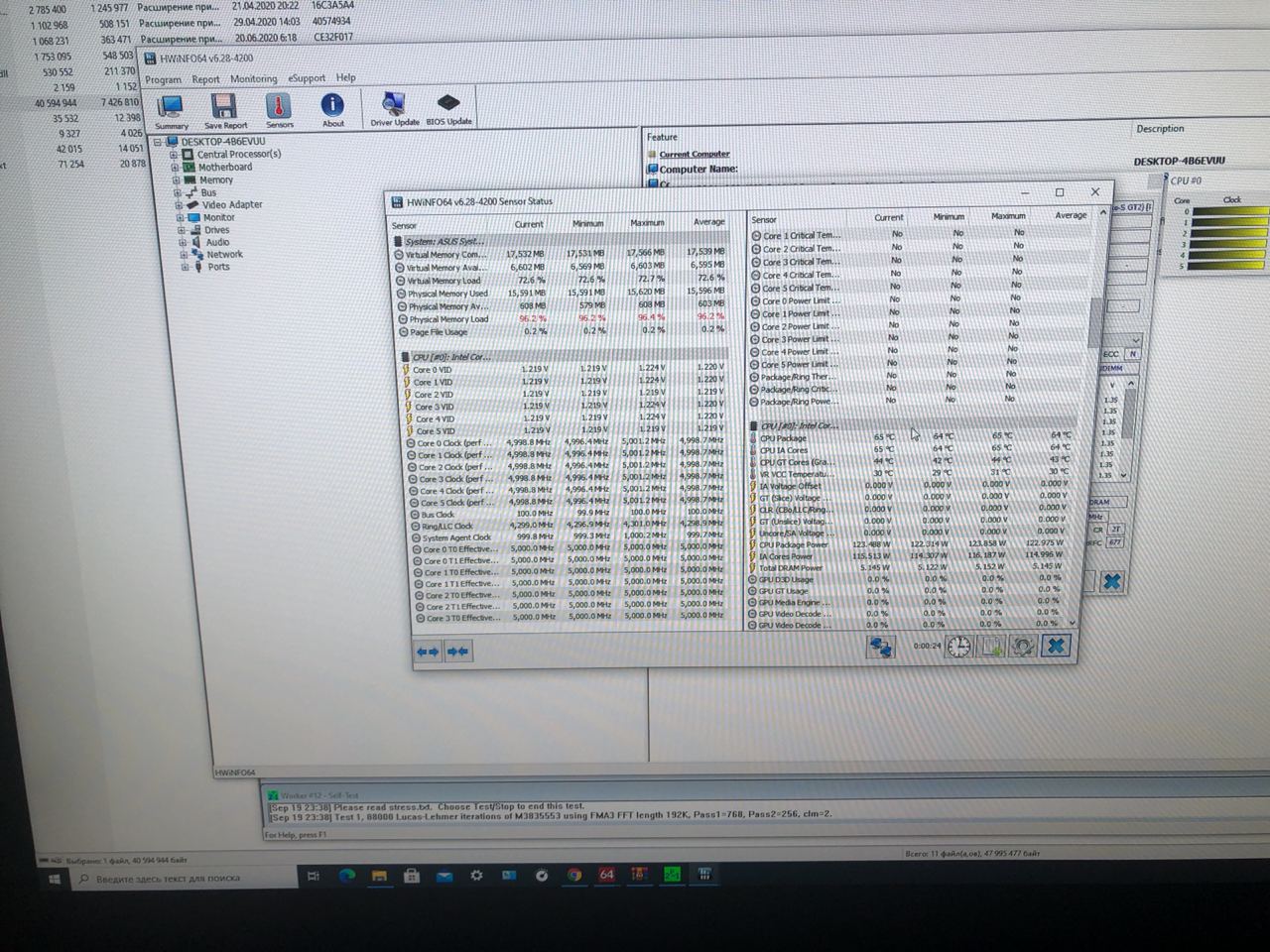Open Sensors via the thermometer icon
The height and width of the screenshot is (952, 1270).
point(279,110)
